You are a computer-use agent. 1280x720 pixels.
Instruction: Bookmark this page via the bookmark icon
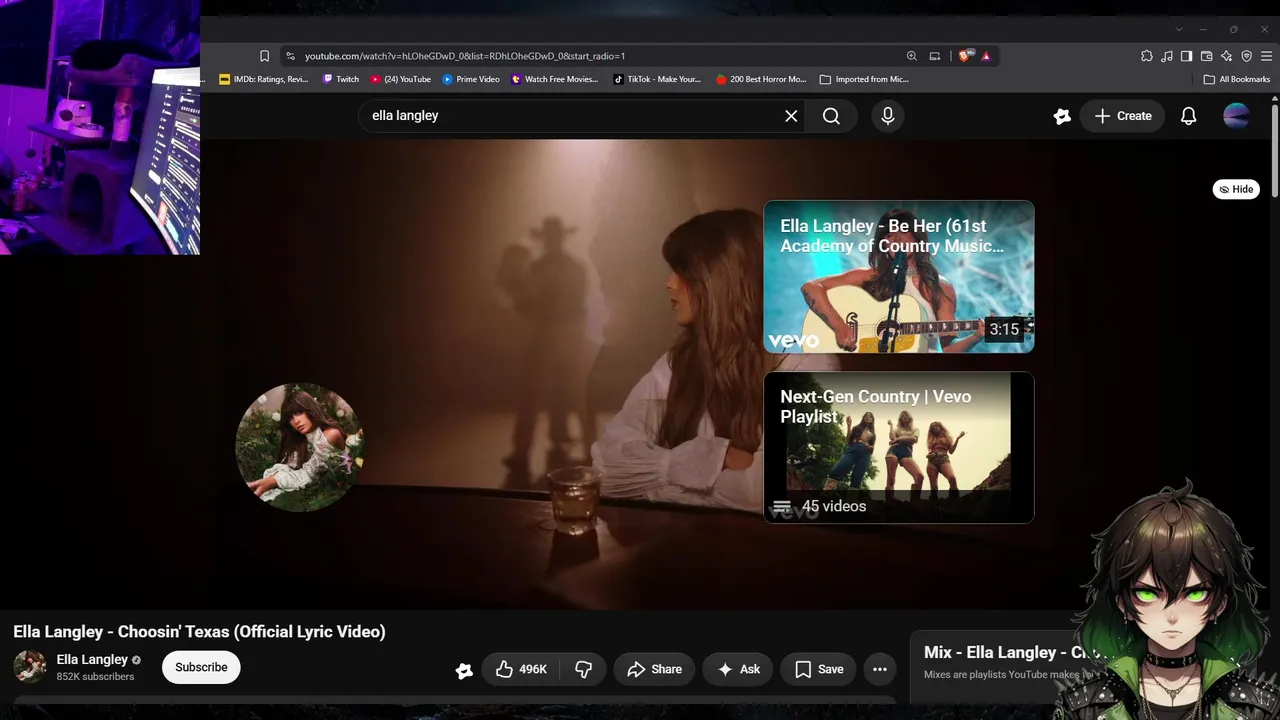(x=264, y=56)
